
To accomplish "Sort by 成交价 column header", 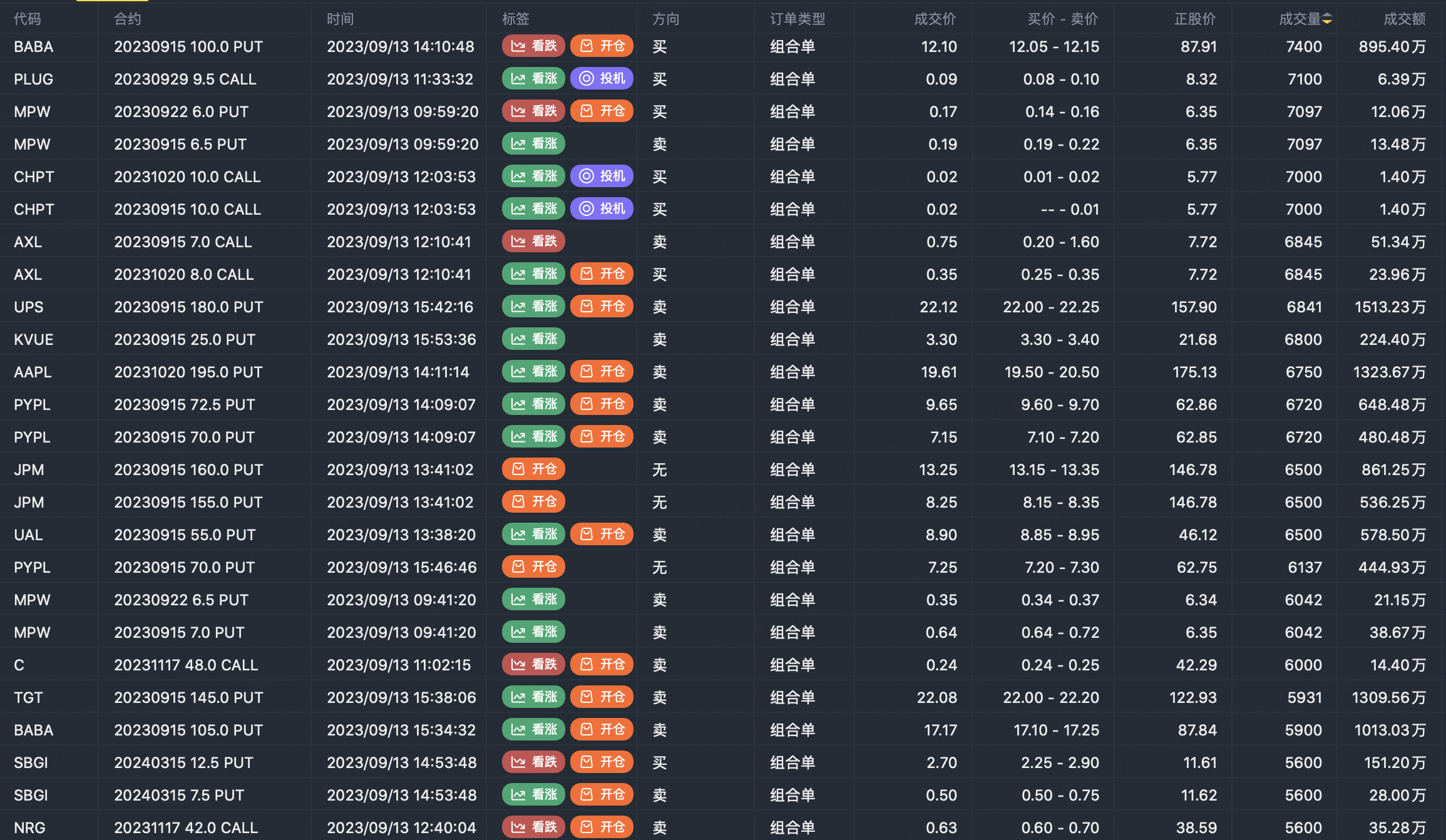I will click(x=935, y=19).
